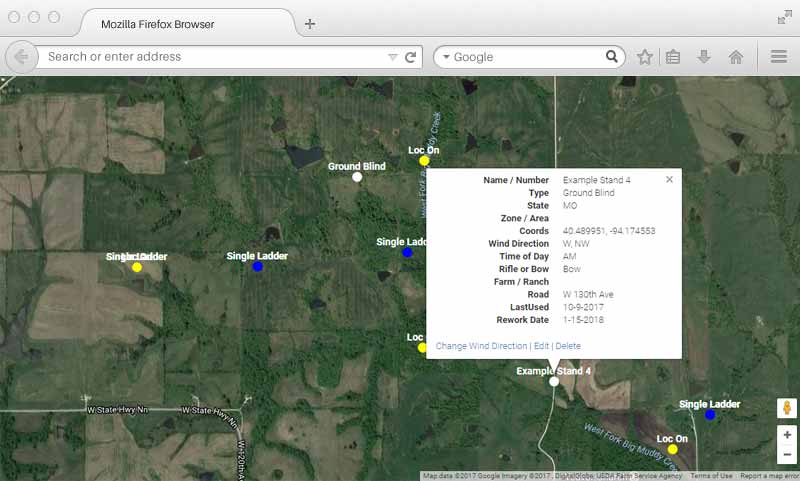Focus the search or enter address field

click(x=215, y=57)
